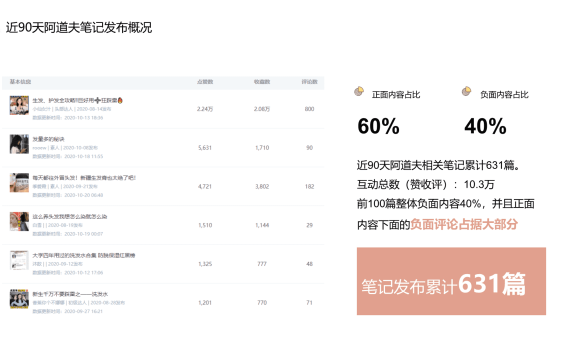Click the 基本信息 column header
570x360 pixels.
20,82
